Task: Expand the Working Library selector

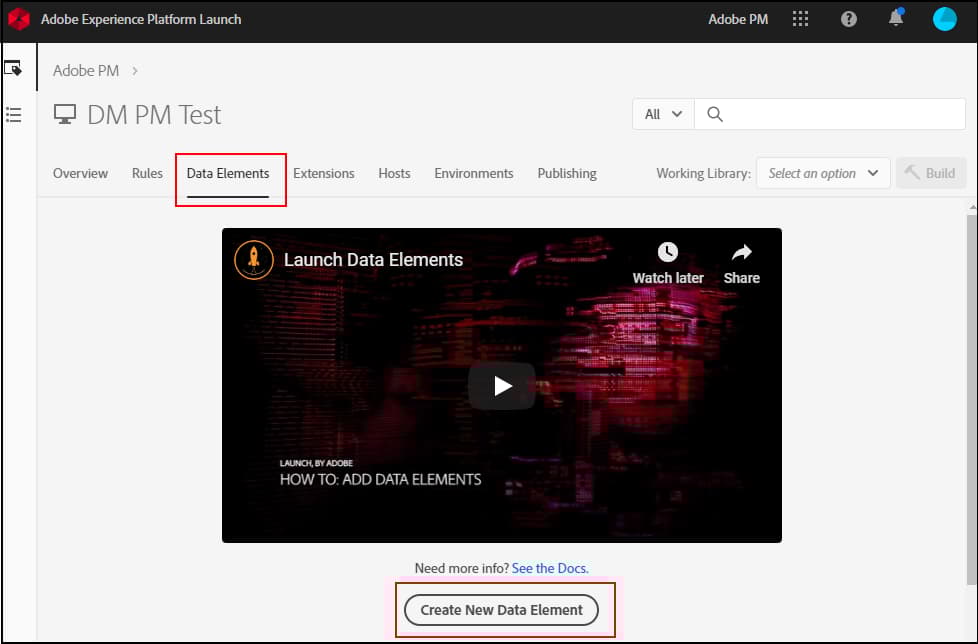Action: [x=822, y=173]
